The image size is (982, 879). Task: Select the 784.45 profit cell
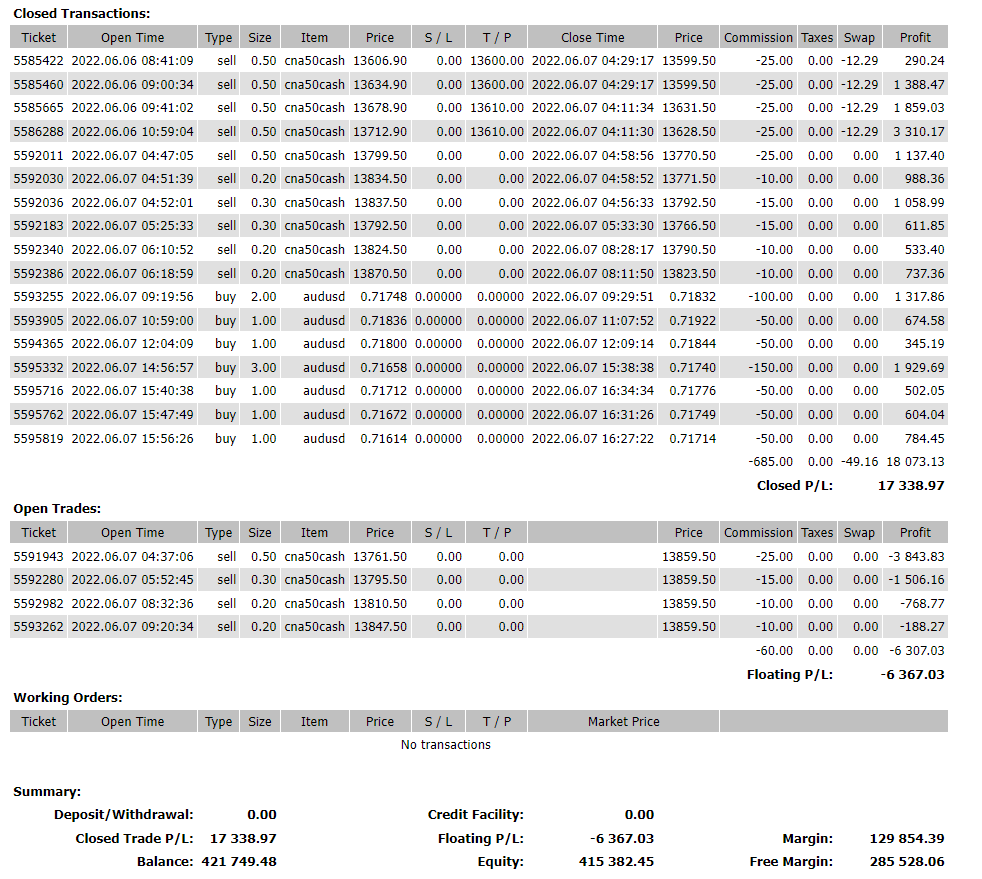(924, 439)
